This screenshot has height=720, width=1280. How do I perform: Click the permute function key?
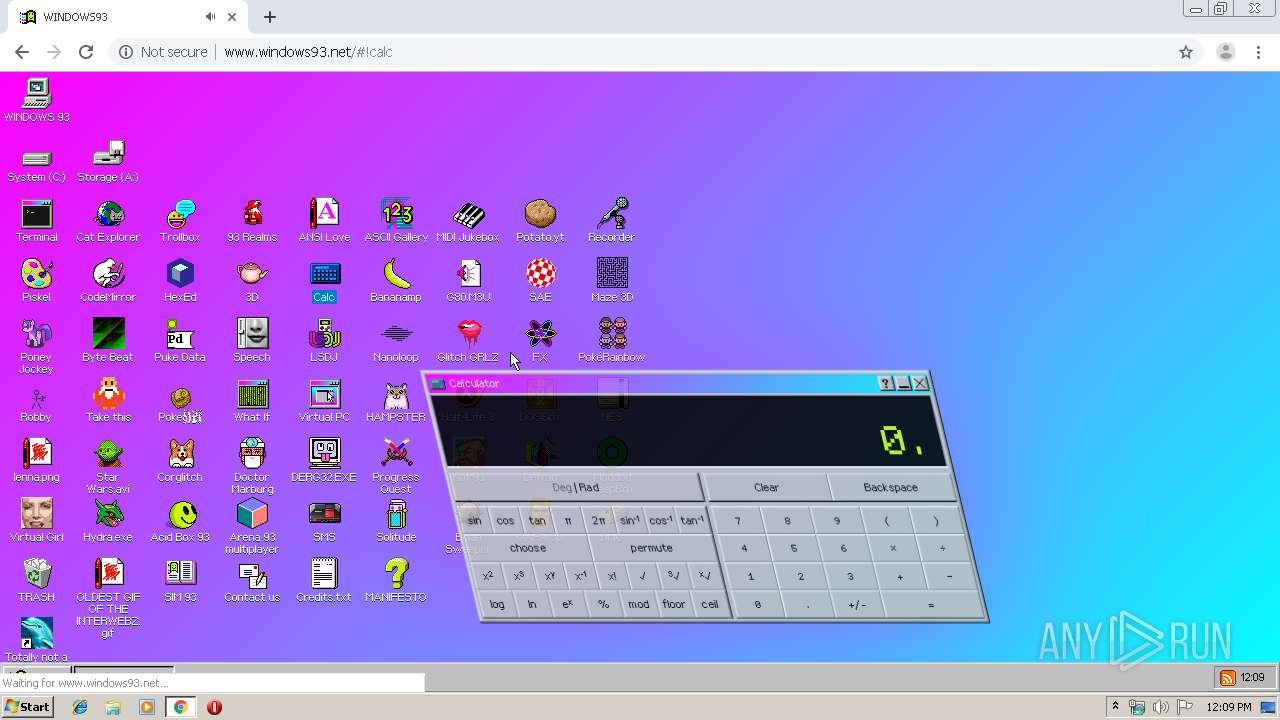tap(651, 548)
